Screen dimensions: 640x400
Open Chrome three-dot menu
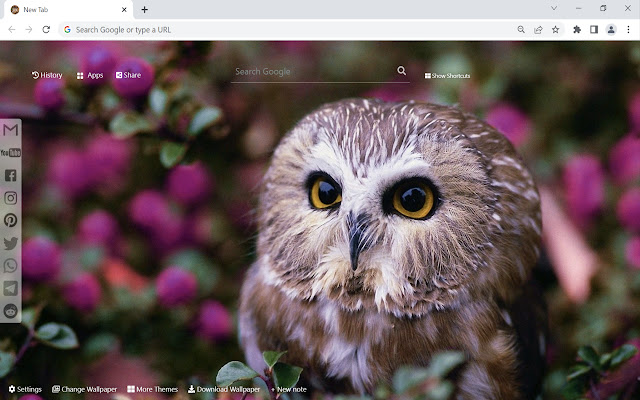click(x=628, y=29)
